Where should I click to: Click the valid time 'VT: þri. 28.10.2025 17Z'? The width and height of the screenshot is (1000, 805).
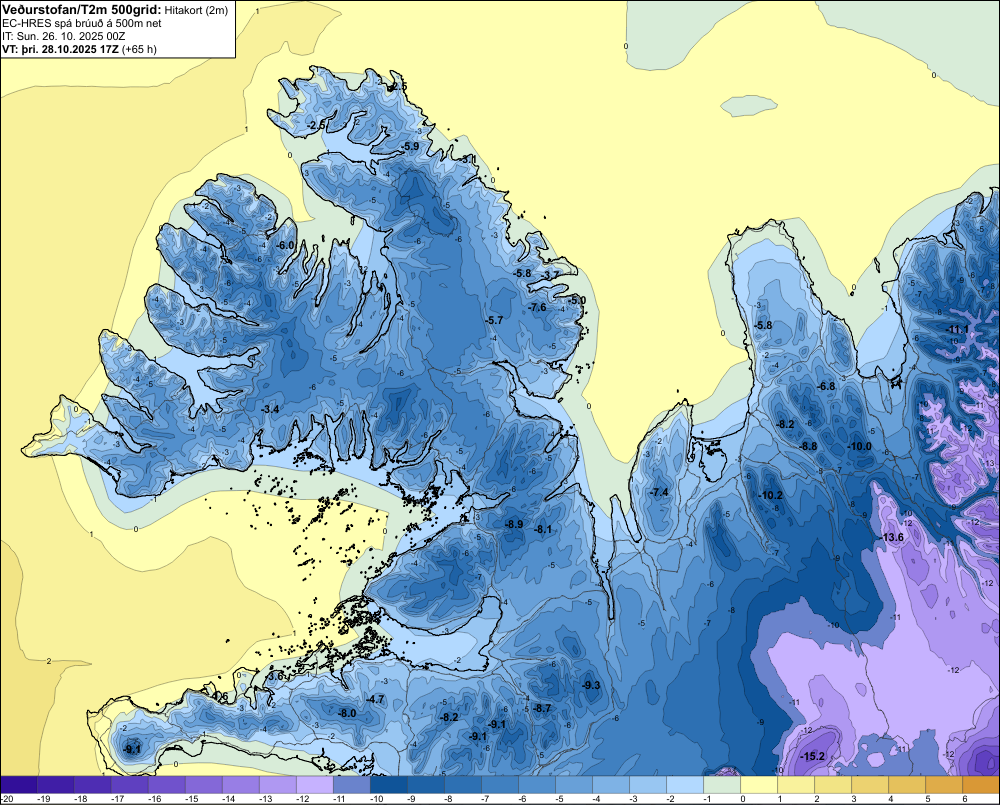(60, 49)
